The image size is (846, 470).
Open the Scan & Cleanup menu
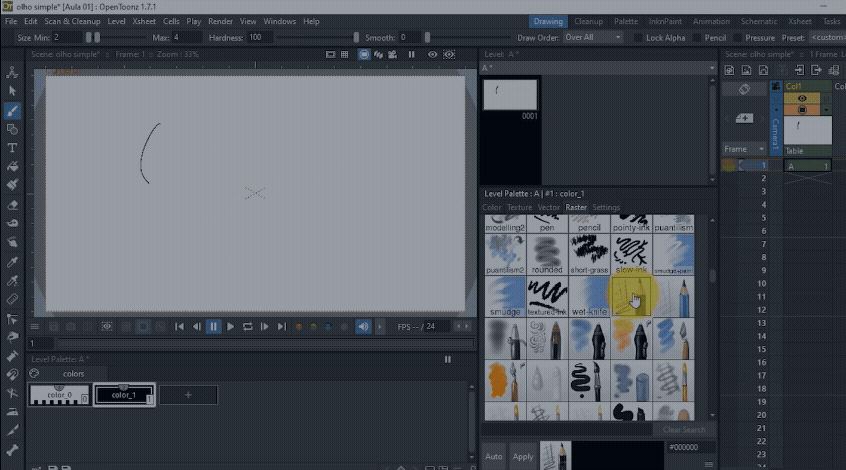tap(72, 22)
